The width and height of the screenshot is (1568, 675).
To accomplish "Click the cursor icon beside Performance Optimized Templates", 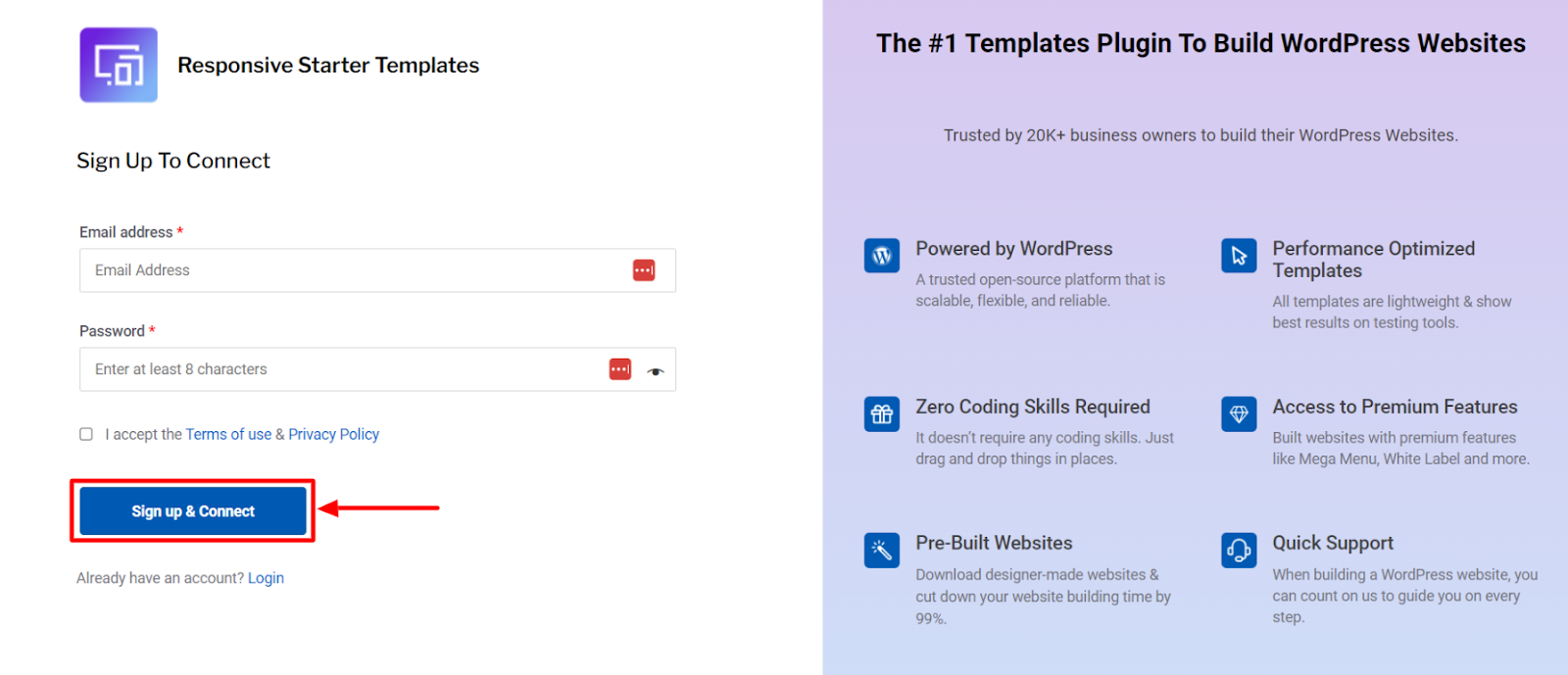I will coord(1239,256).
